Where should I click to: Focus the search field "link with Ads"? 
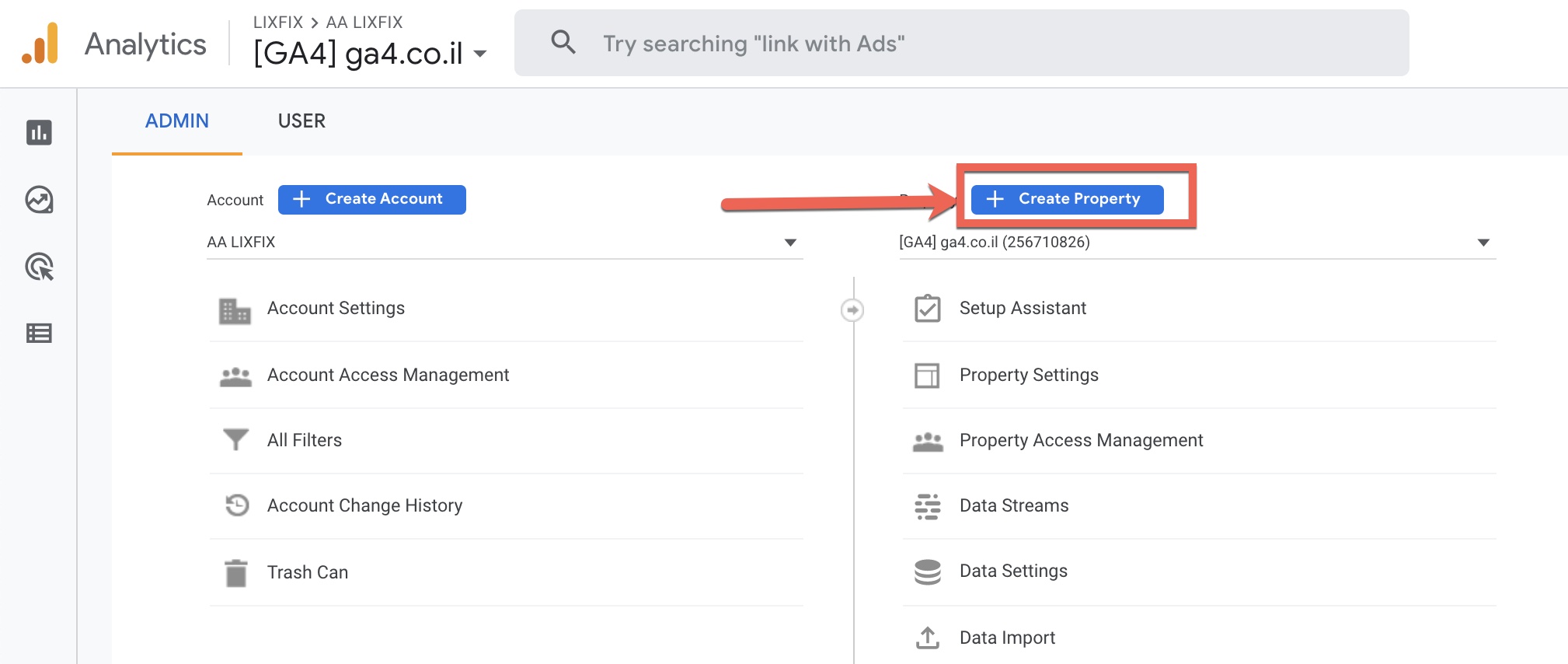[961, 43]
